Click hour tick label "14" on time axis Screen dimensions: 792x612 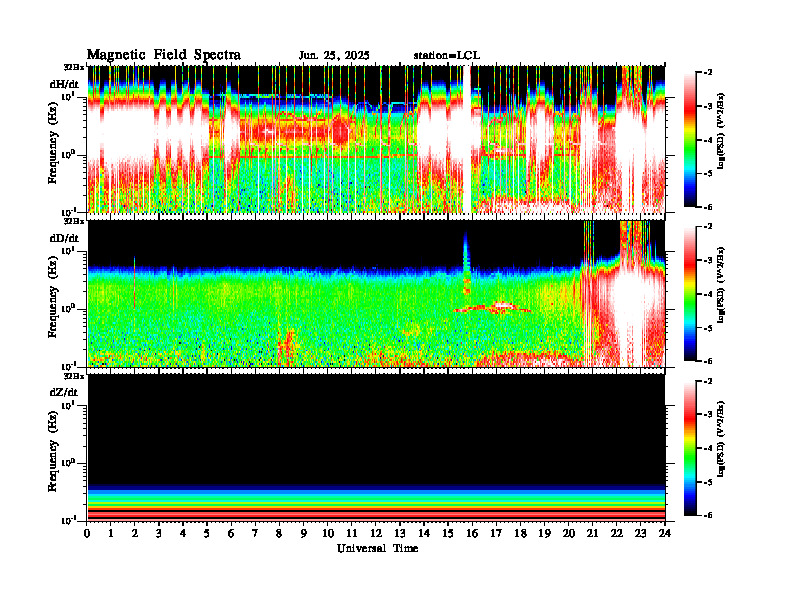(x=424, y=533)
